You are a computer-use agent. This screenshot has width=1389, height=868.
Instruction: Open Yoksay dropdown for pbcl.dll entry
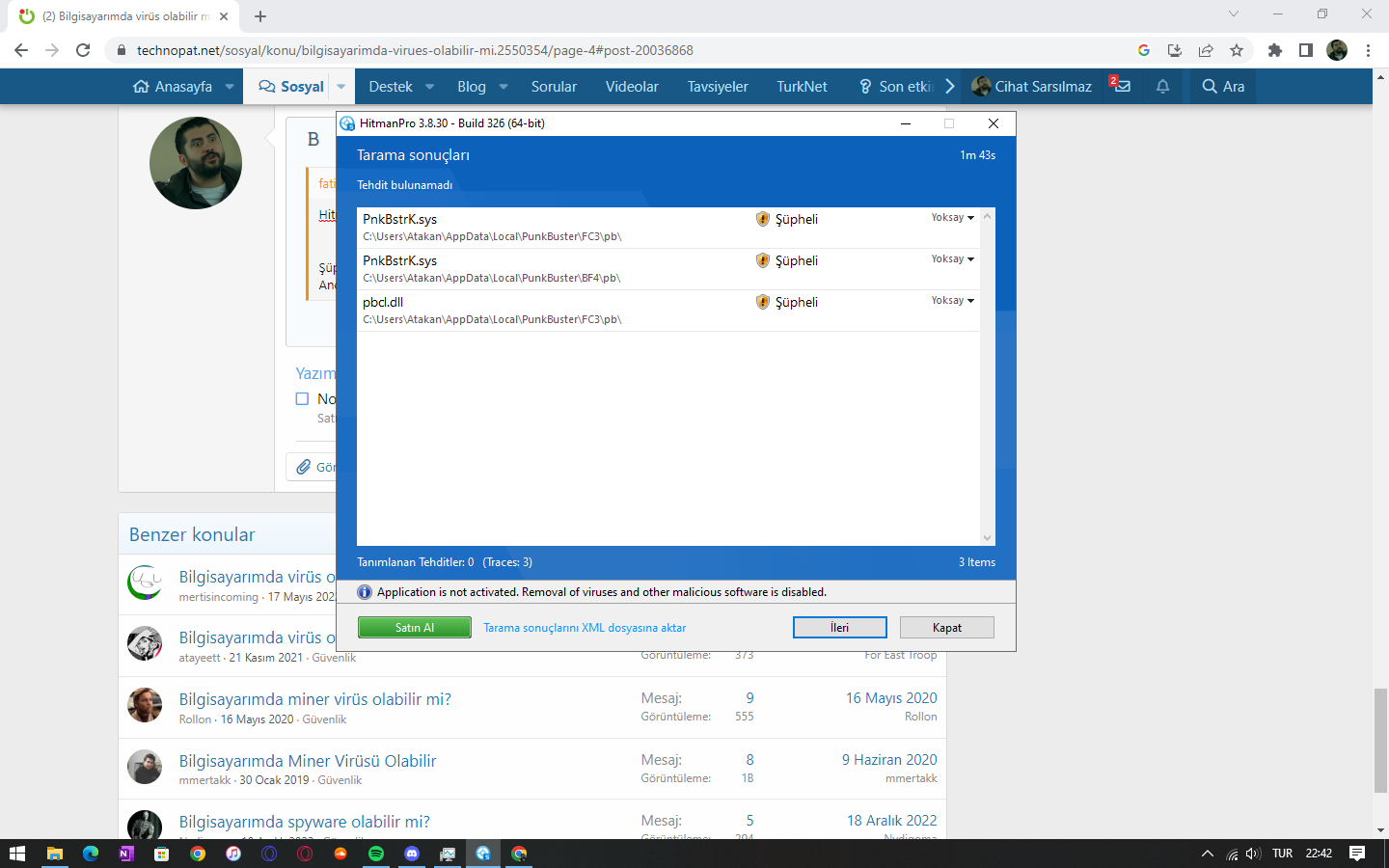[x=953, y=301]
